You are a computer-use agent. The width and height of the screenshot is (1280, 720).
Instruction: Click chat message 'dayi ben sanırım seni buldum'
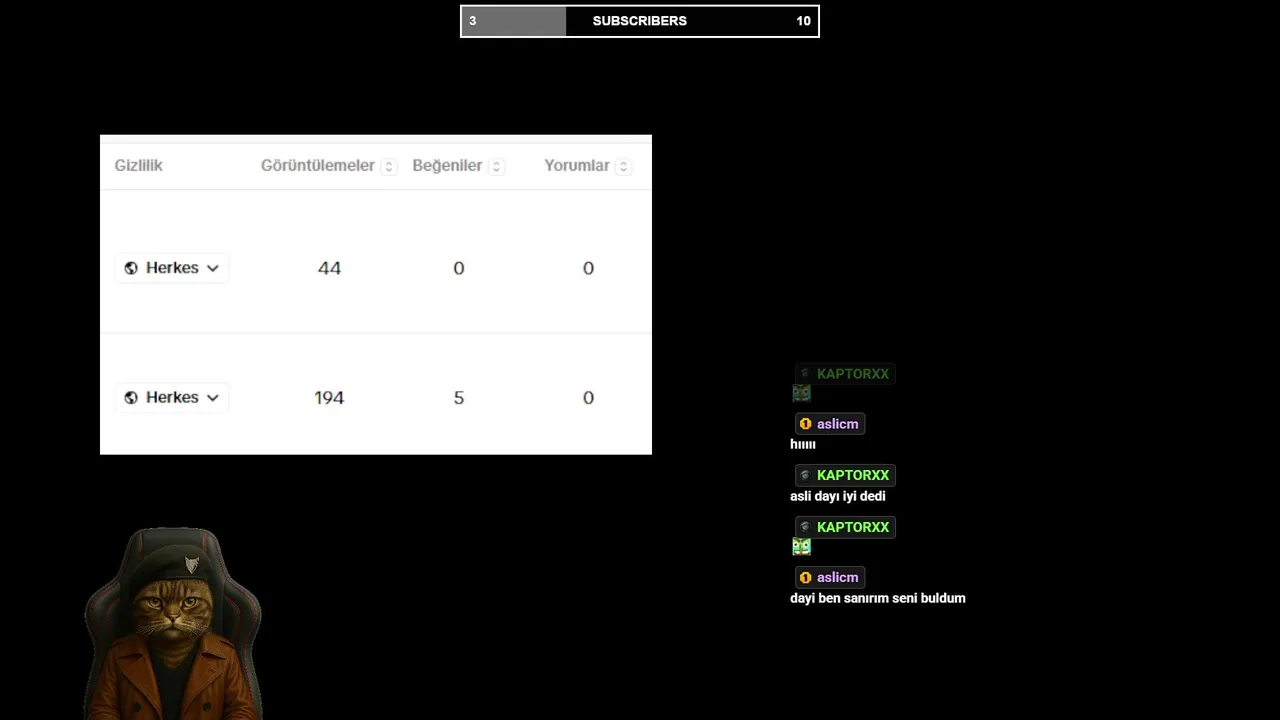pos(878,598)
